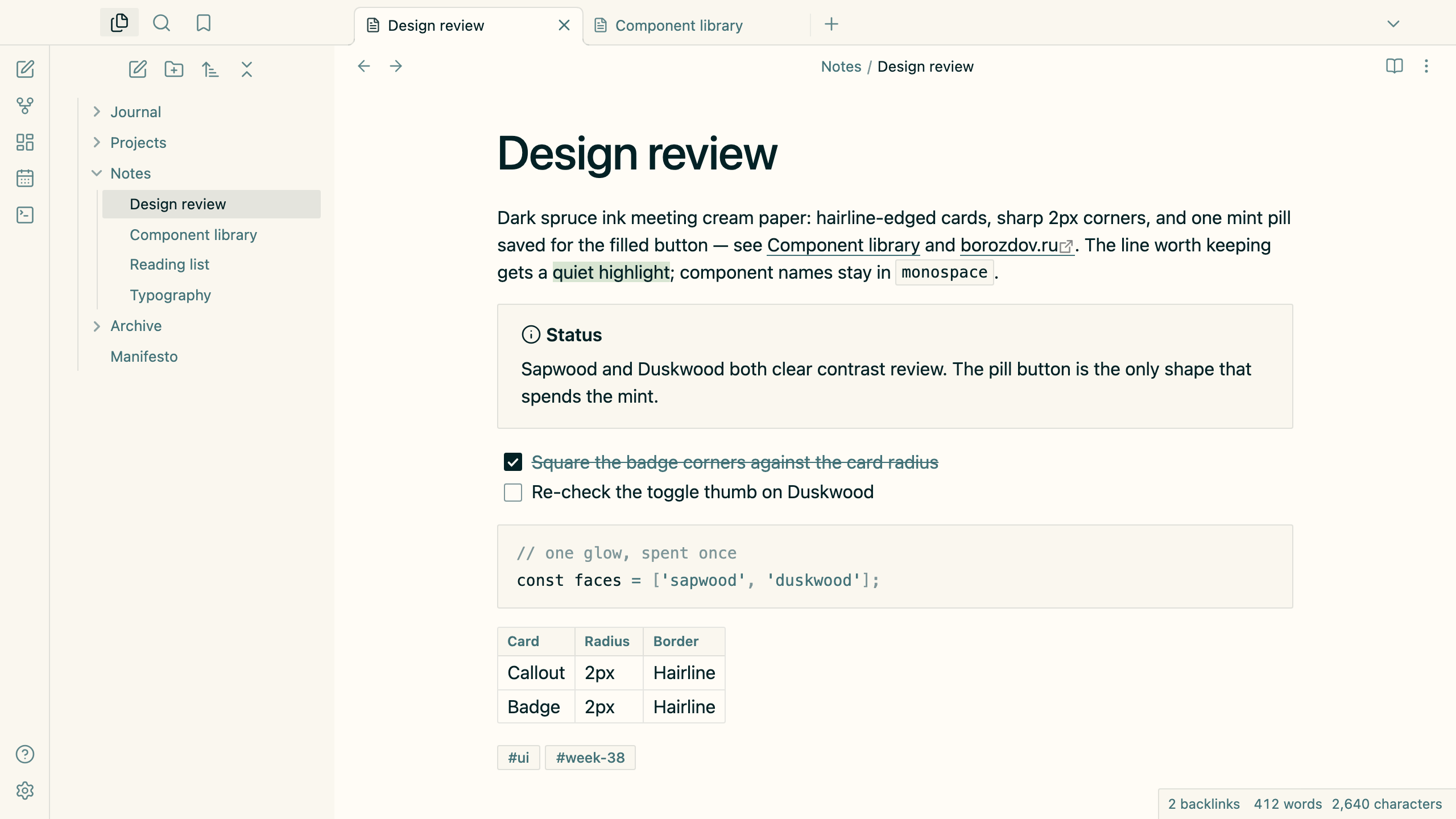Select the Design review tab
The width and height of the screenshot is (1456, 819).
click(x=469, y=25)
